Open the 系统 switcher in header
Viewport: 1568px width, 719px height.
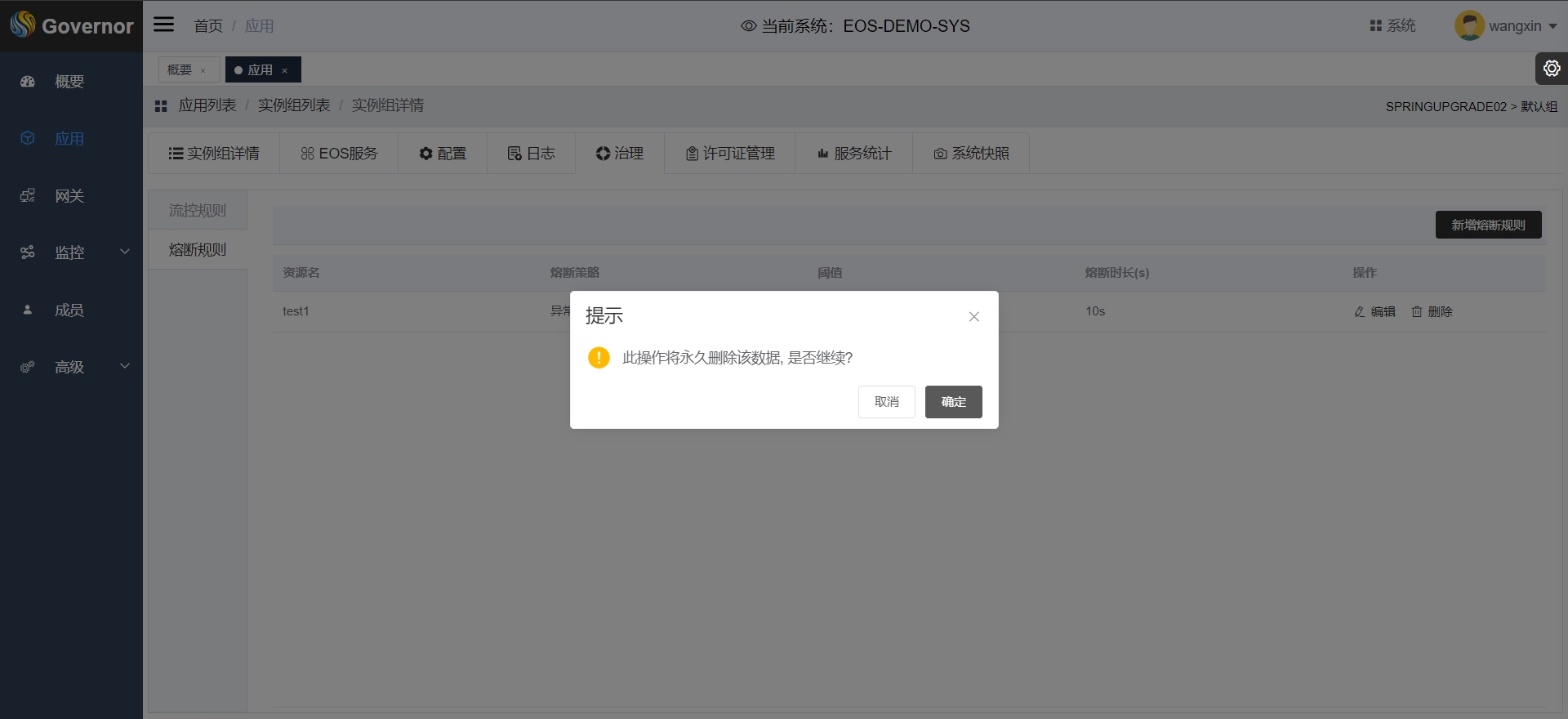click(x=1392, y=26)
